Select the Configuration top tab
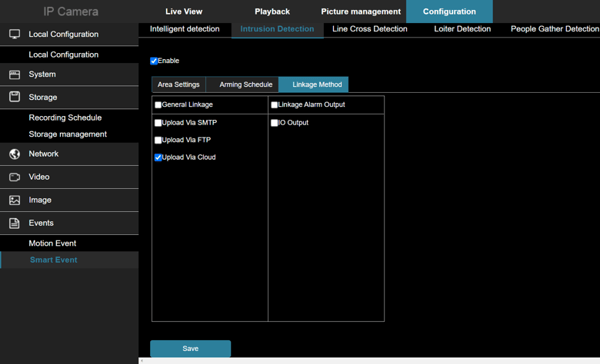This screenshot has width=600, height=364. [449, 11]
